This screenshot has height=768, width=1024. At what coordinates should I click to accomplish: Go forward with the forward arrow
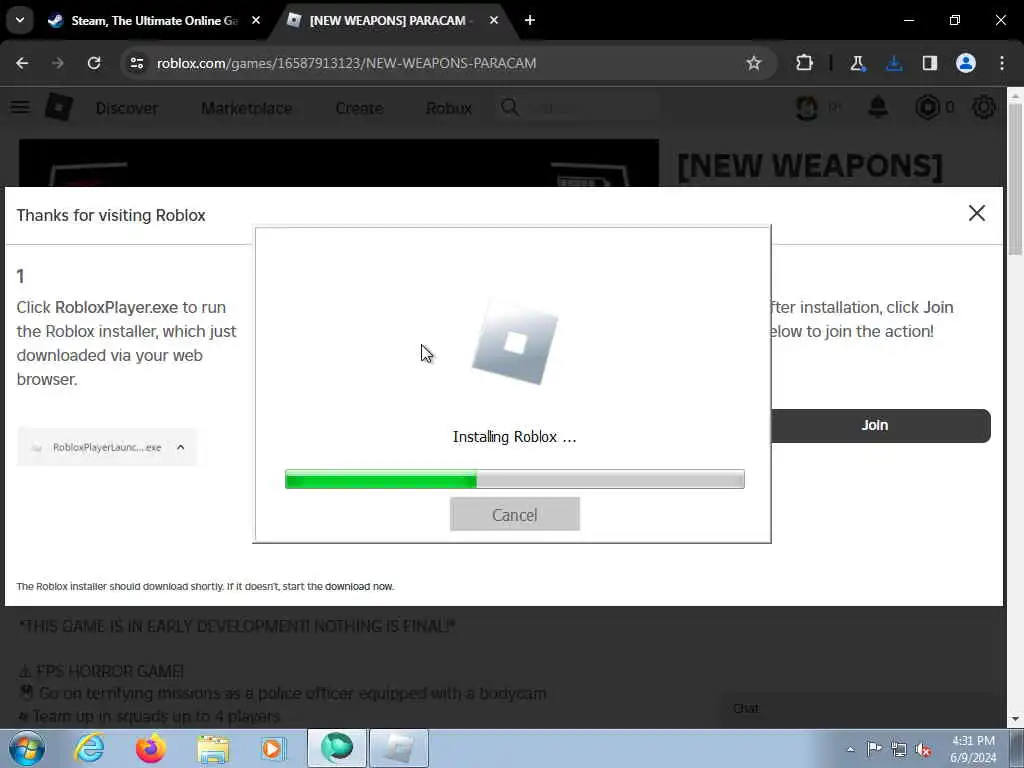57,63
